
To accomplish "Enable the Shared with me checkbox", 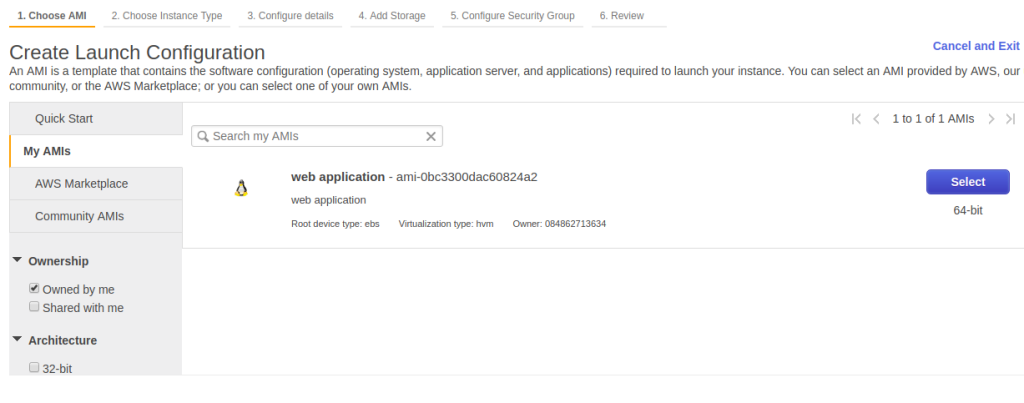I will coord(34,307).
